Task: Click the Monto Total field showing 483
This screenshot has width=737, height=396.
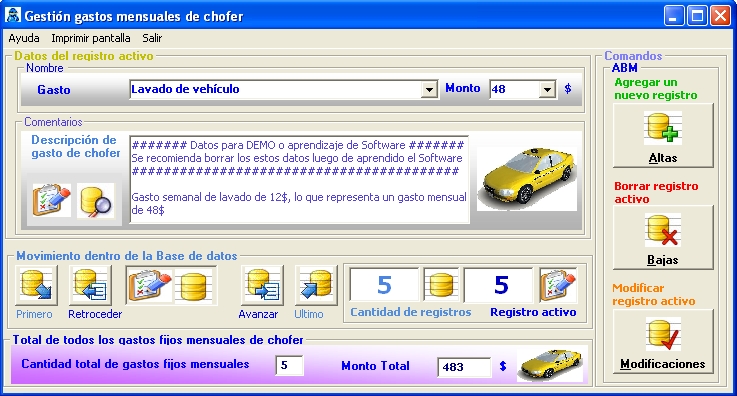Action: 464,367
